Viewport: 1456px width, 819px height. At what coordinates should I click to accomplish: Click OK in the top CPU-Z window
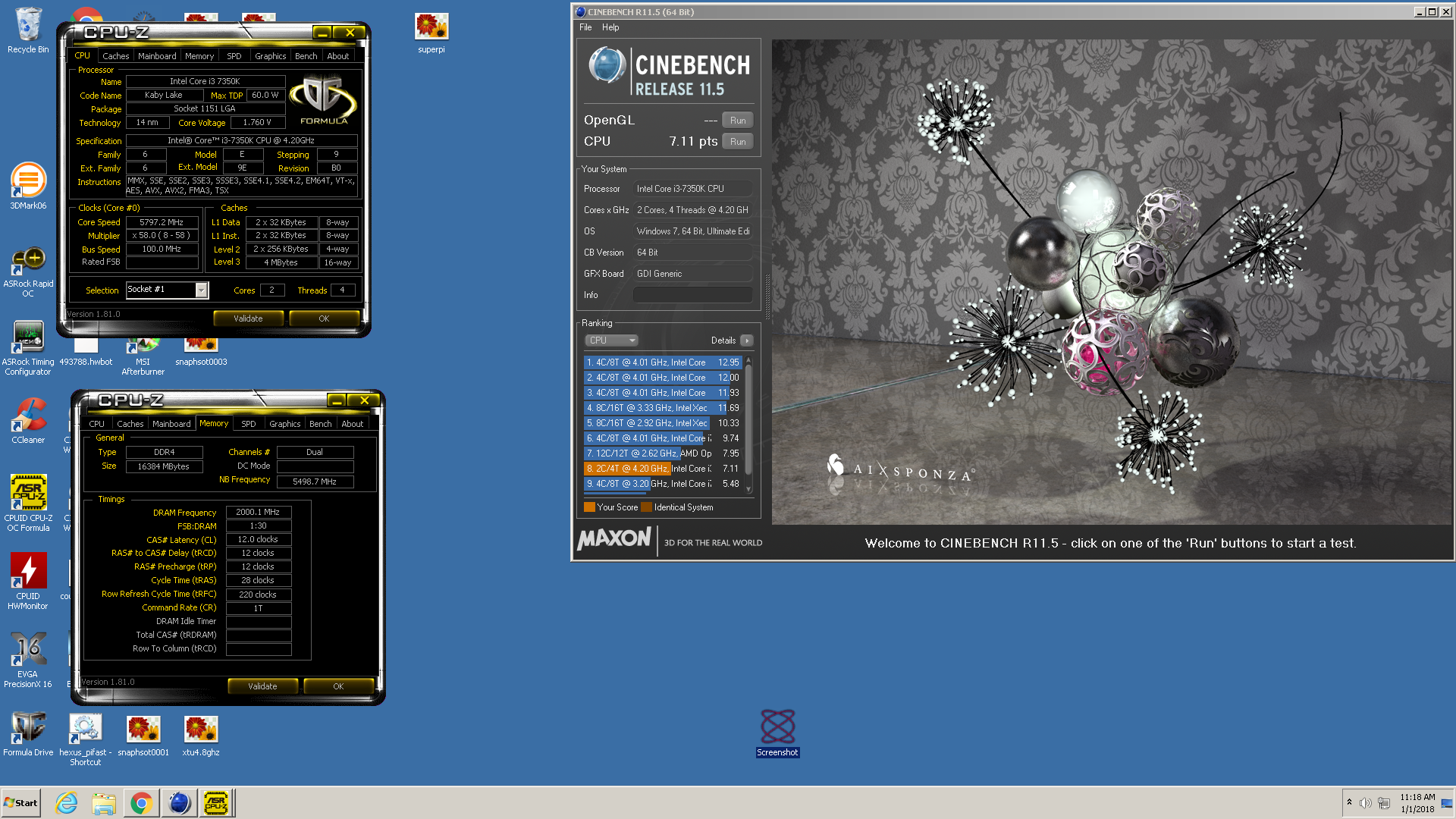324,318
